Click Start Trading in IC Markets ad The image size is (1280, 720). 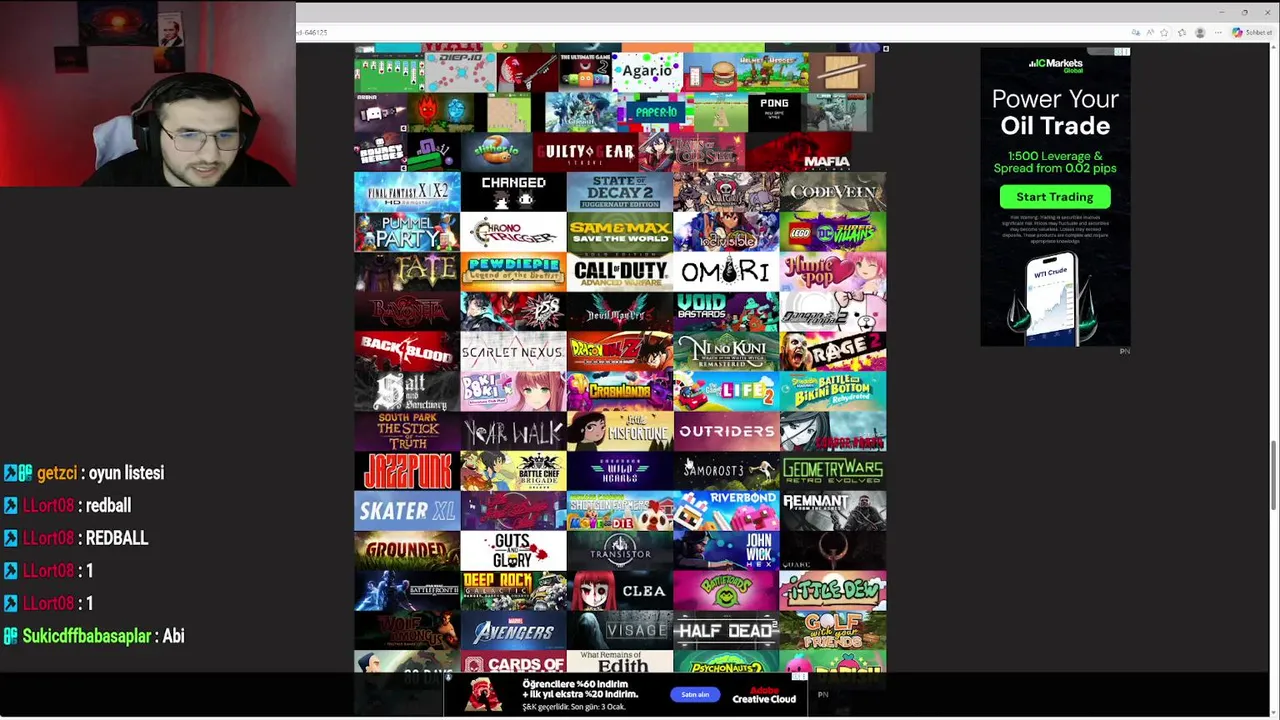point(1055,197)
